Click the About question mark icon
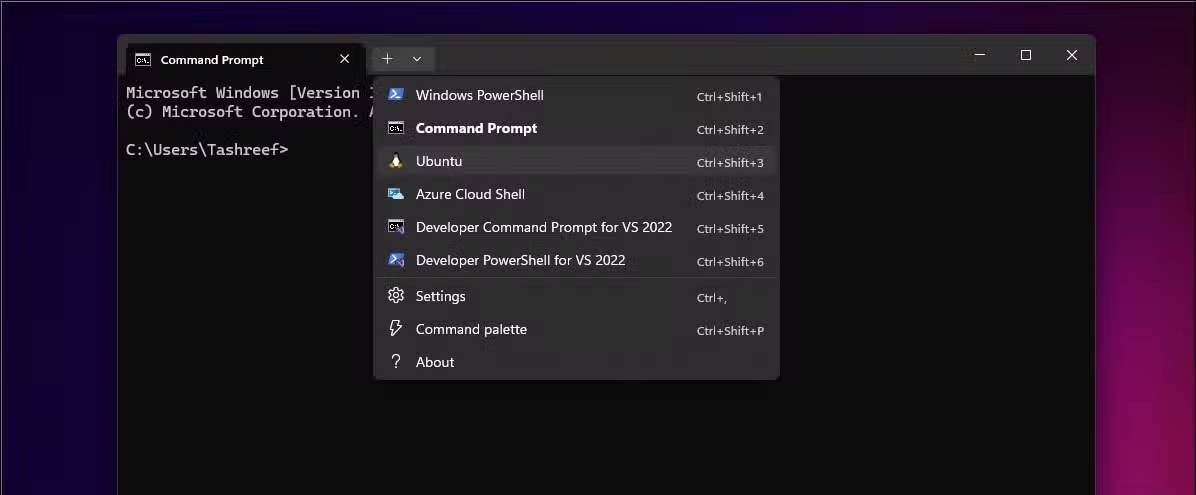This screenshot has width=1196, height=495. coord(396,362)
